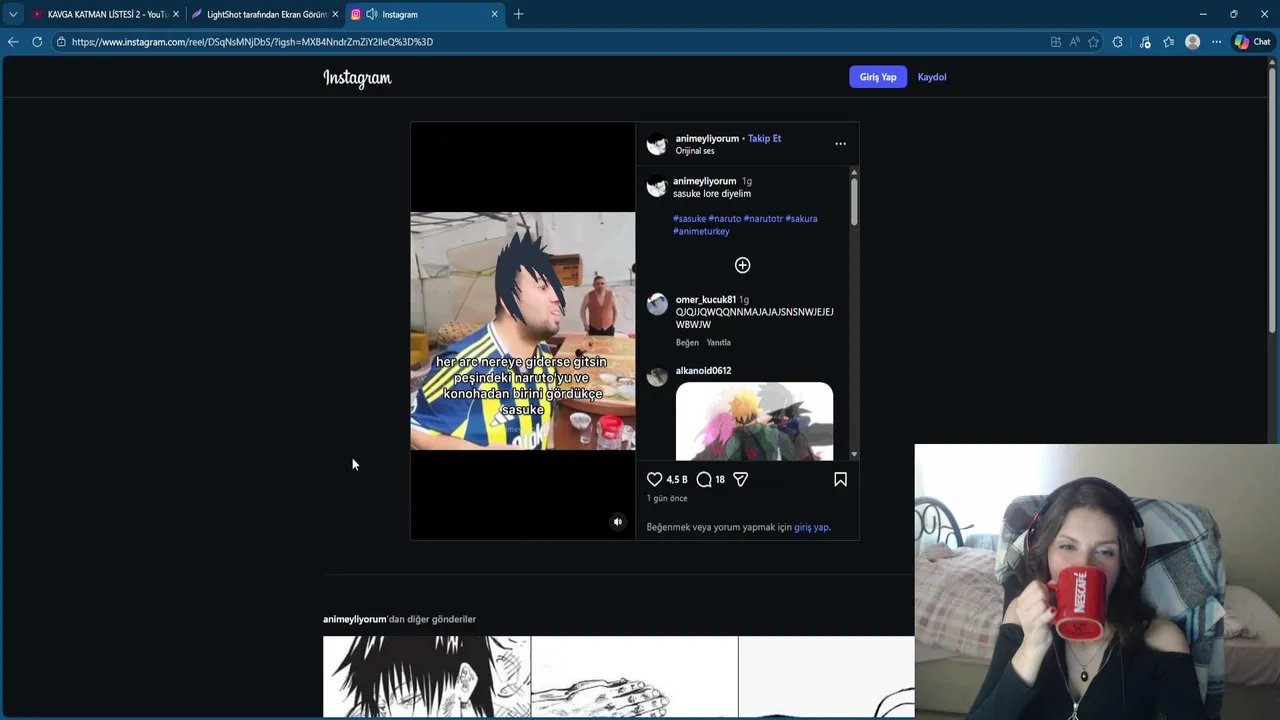
Task: Add page to favorites star
Action: (1094, 42)
